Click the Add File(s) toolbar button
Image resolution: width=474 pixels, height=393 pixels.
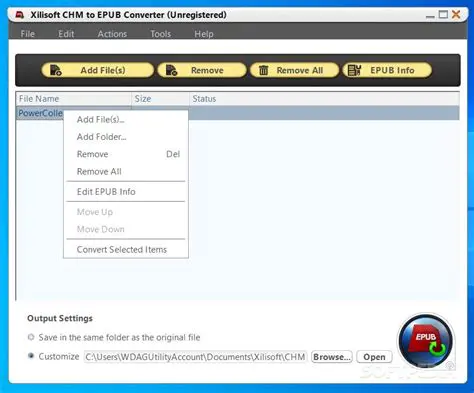point(98,70)
